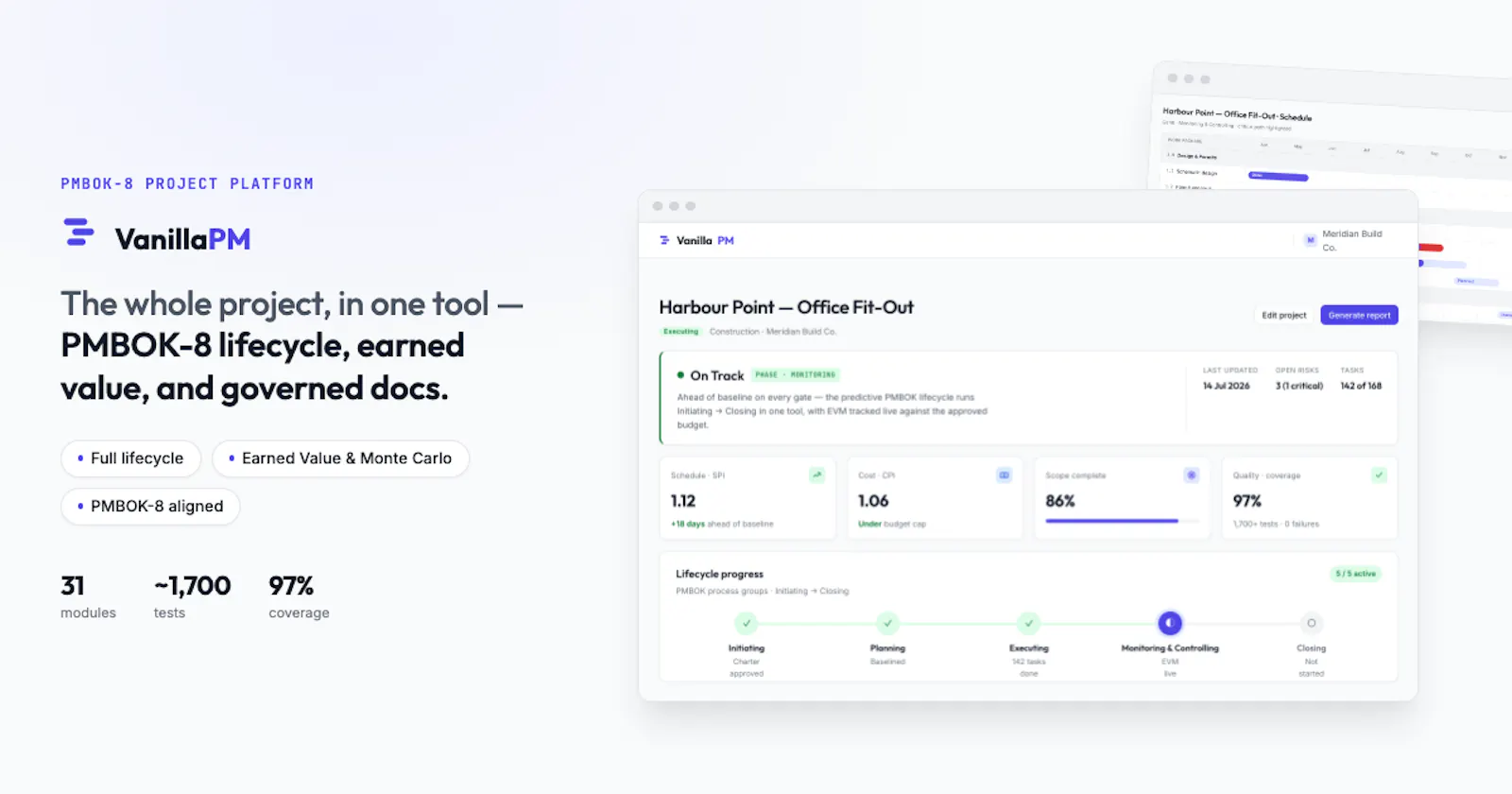Click the 1,700+ tests · 0 failures text

click(1276, 524)
